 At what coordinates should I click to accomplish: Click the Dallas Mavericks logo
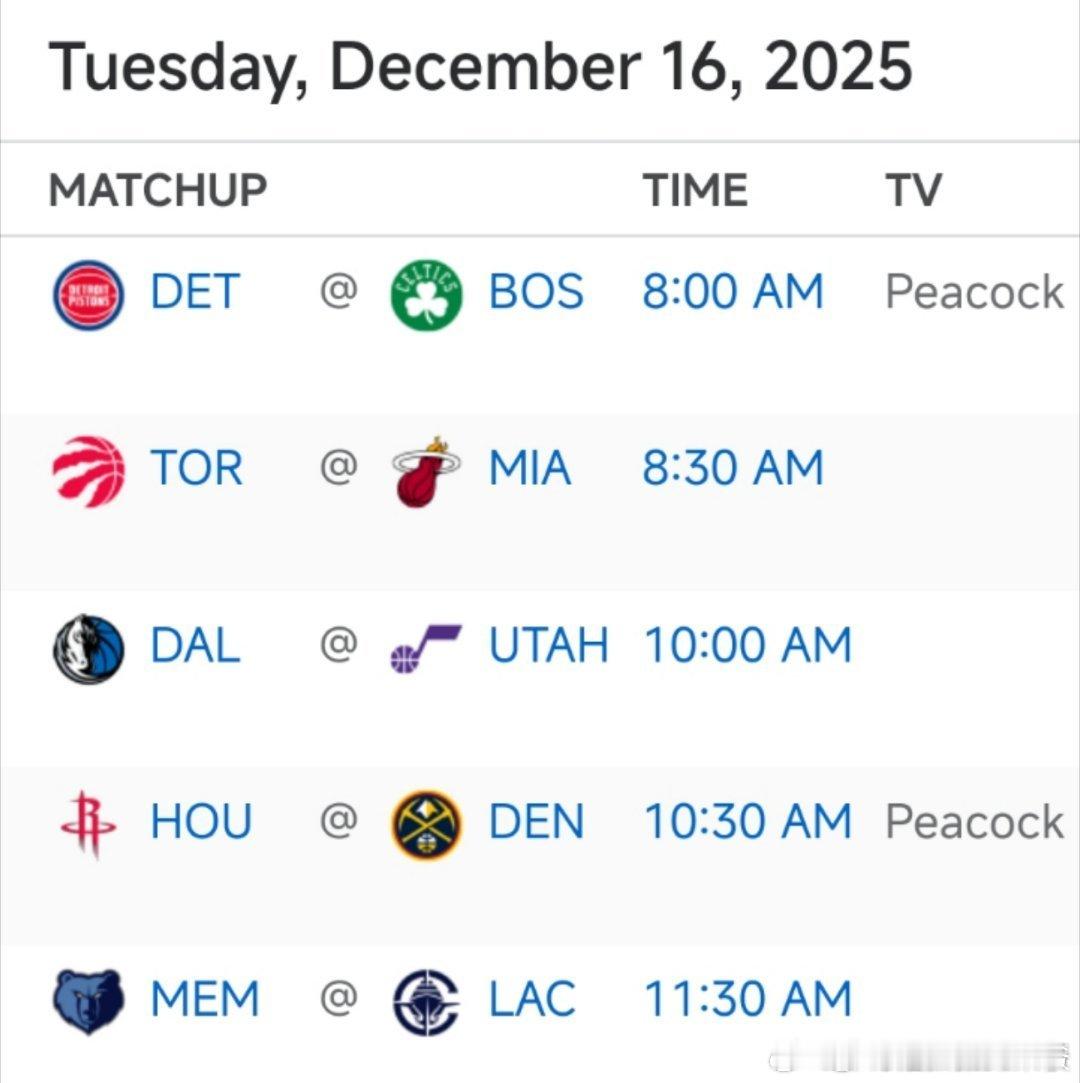pyautogui.click(x=88, y=649)
